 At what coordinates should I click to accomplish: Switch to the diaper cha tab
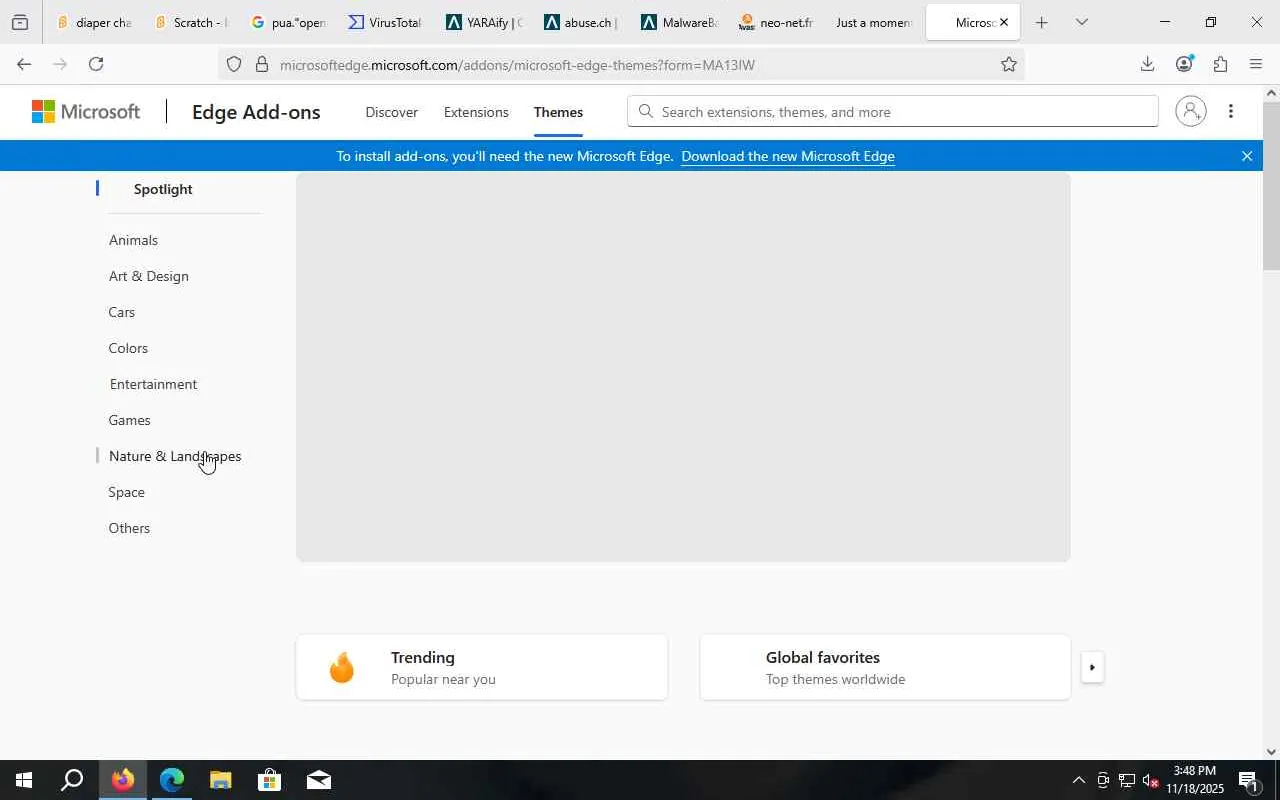93,22
